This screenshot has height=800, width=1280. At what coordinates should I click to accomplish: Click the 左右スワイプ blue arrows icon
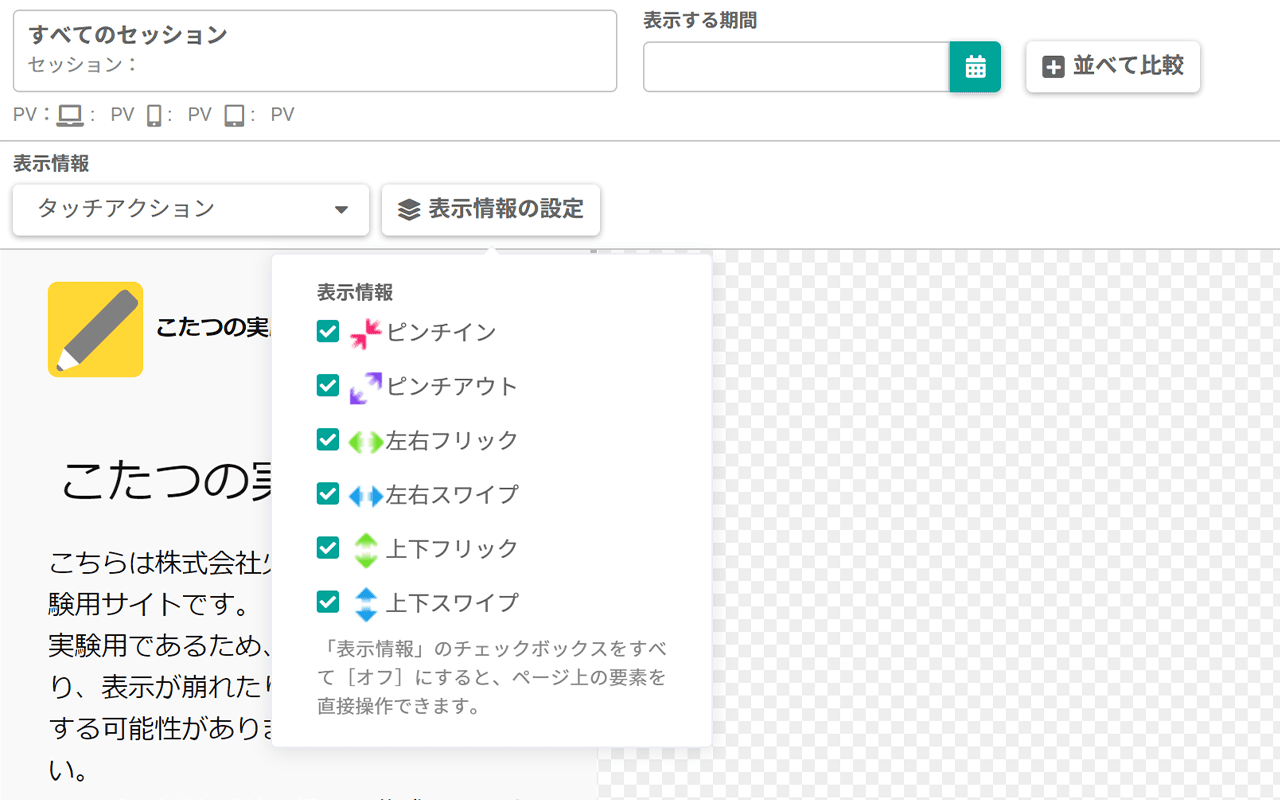tap(366, 495)
